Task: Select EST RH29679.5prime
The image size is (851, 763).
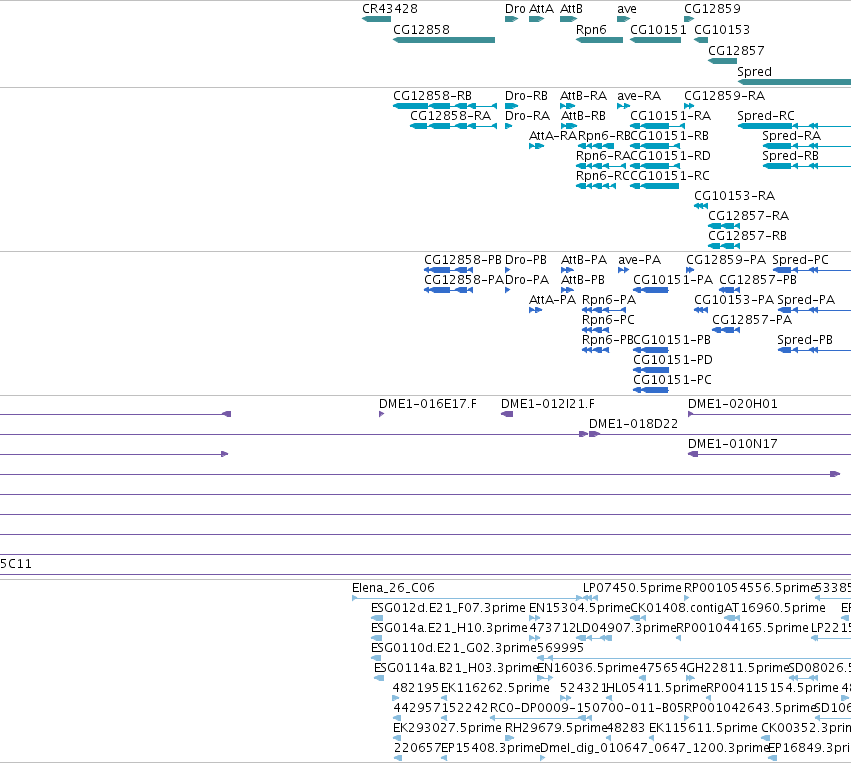Action: pyautogui.click(x=510, y=738)
